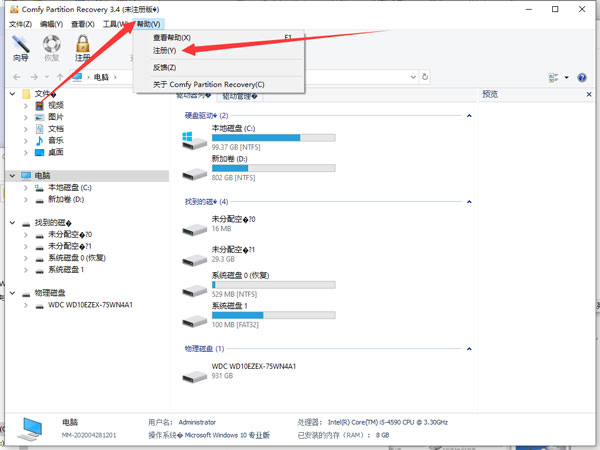Click the 本地磁盘 (C:) drive icon
This screenshot has width=600, height=450.
click(x=194, y=141)
